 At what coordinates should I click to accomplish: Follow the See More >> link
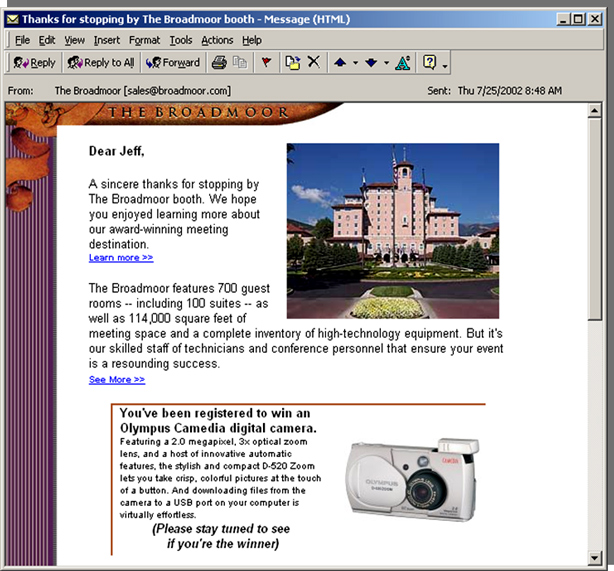coord(117,379)
